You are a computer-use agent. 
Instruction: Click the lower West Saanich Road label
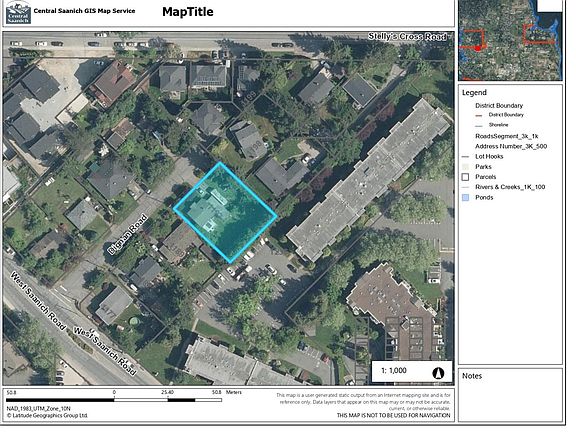point(105,352)
